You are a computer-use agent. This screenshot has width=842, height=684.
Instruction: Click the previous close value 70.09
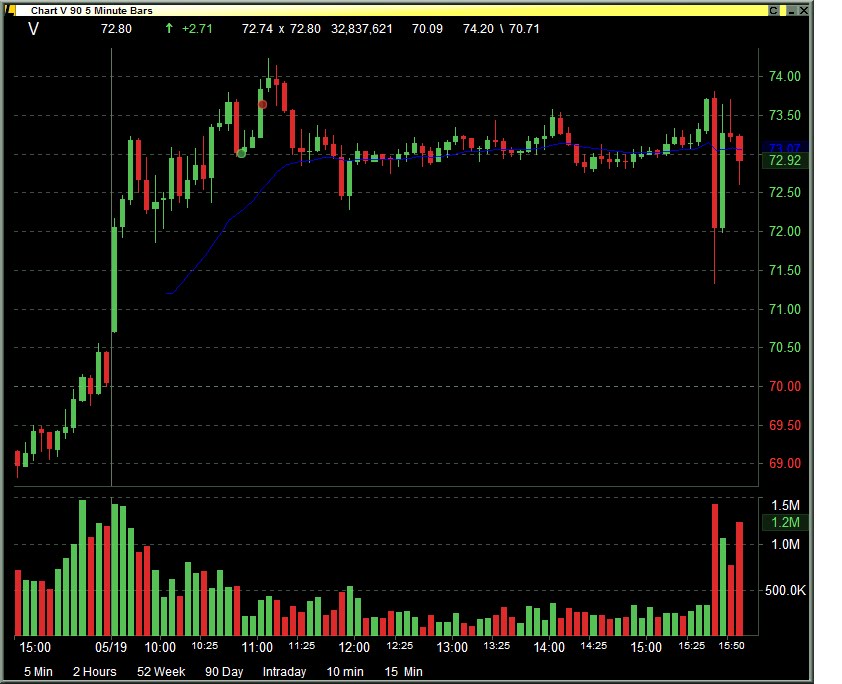pyautogui.click(x=427, y=29)
